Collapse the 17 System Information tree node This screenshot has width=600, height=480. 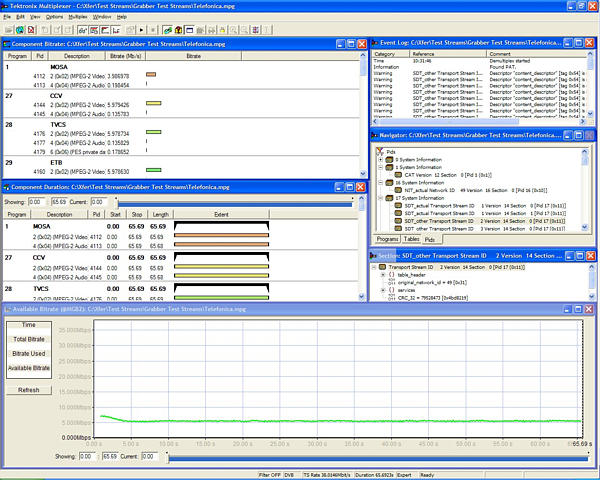380,197
